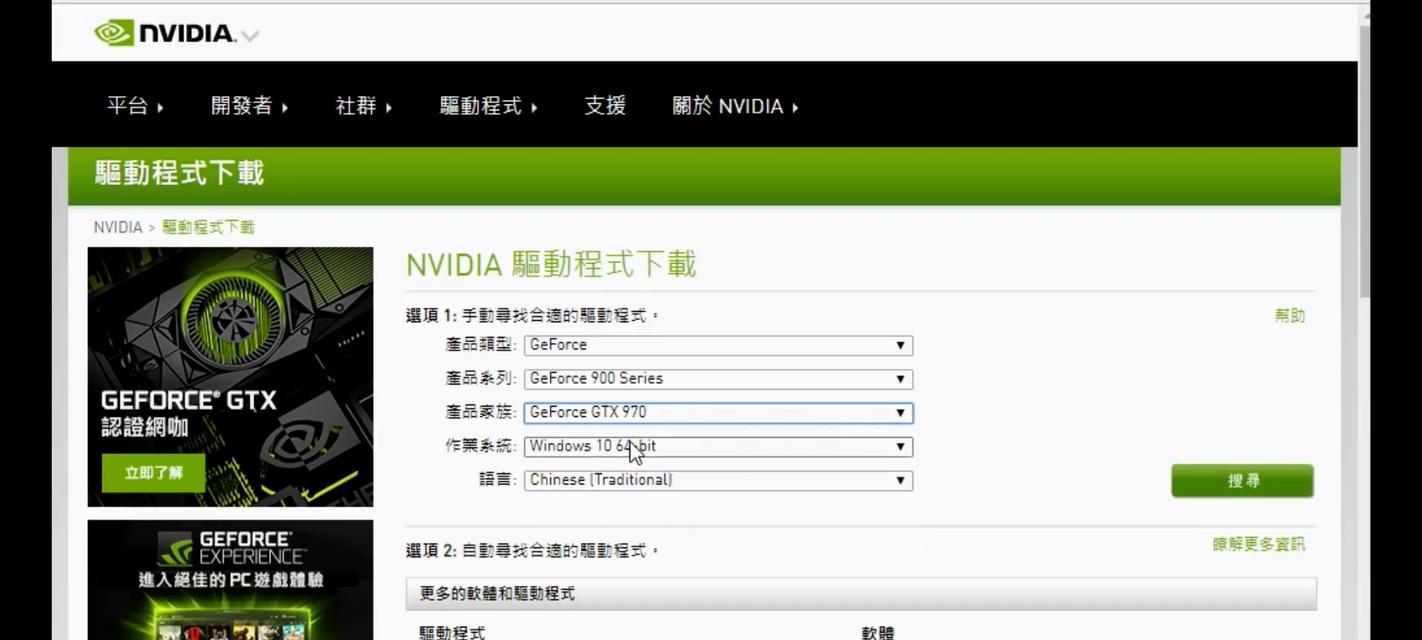
Task: Open the 產品家族 GeForce GTX 970 dropdown
Action: (718, 413)
